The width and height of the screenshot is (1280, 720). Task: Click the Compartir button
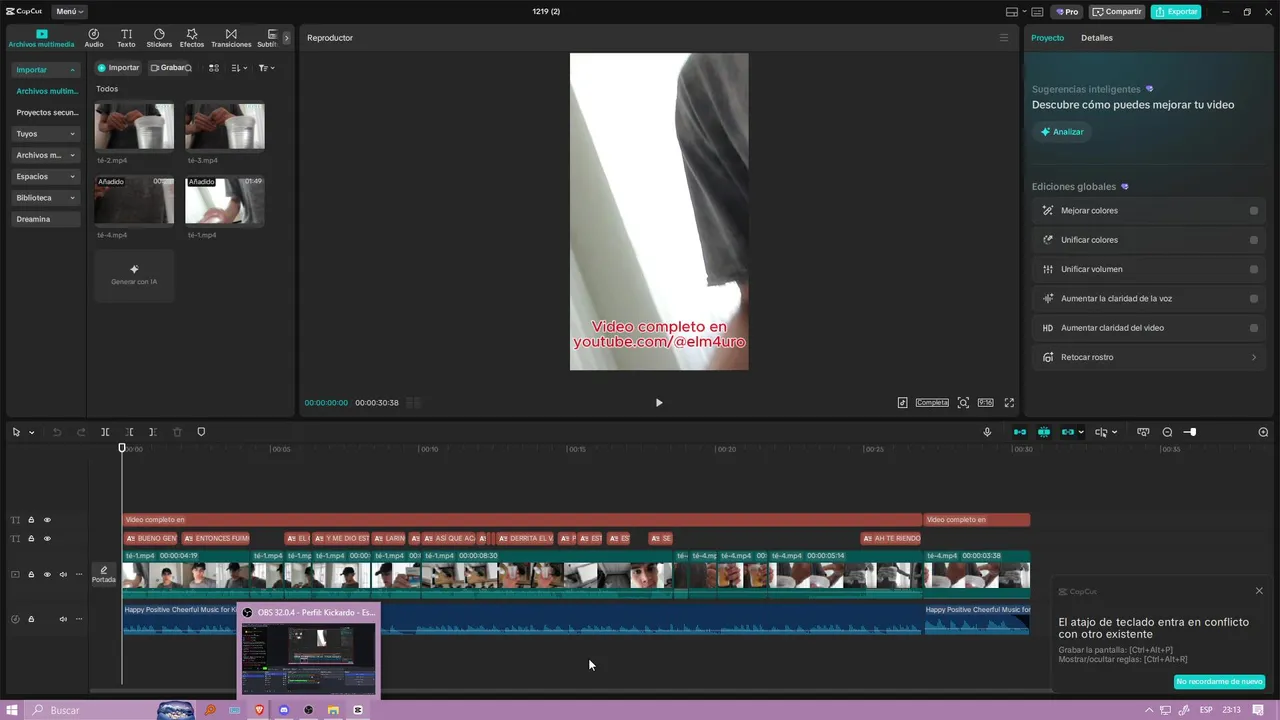[1117, 12]
